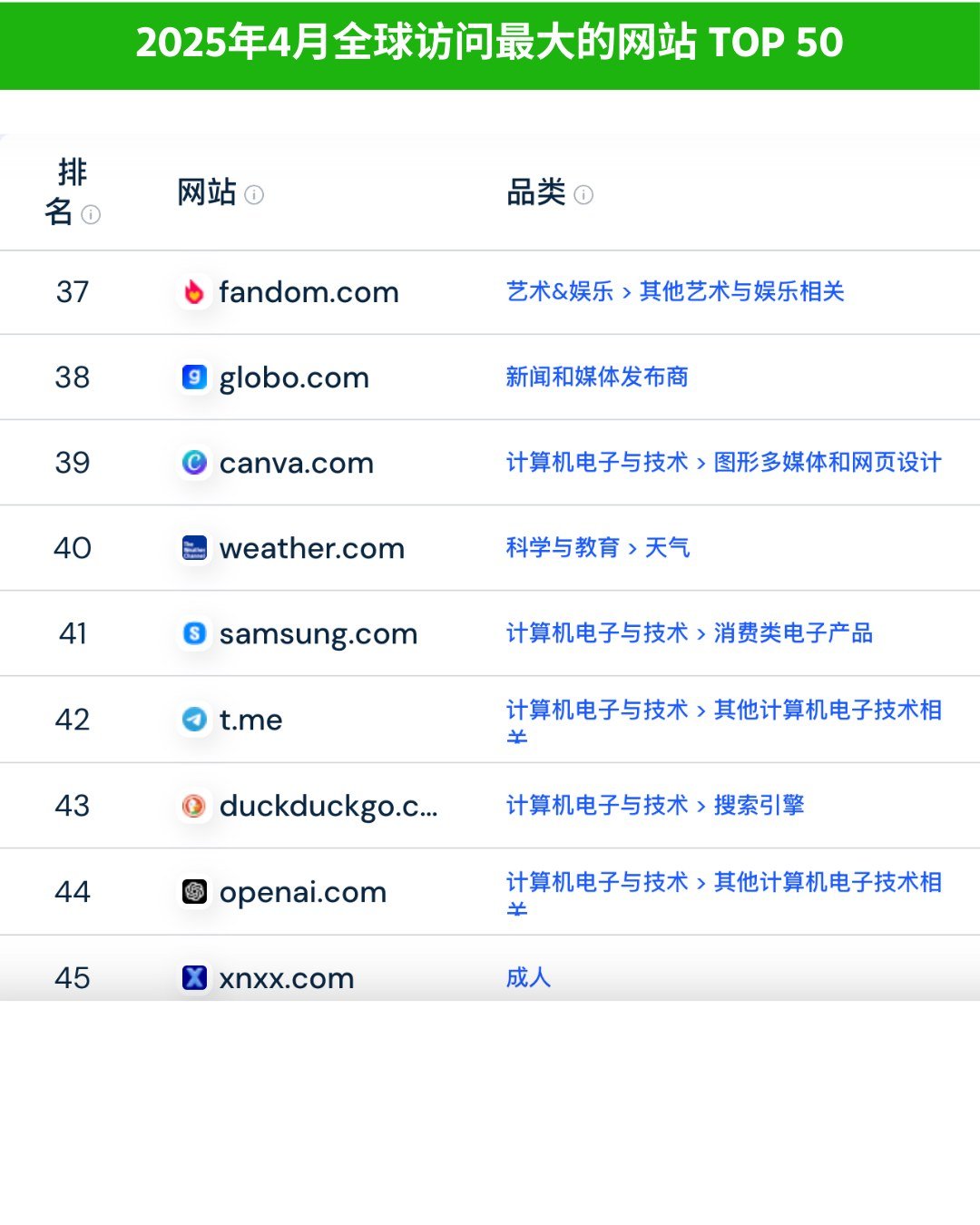Click rank number 41

(73, 633)
